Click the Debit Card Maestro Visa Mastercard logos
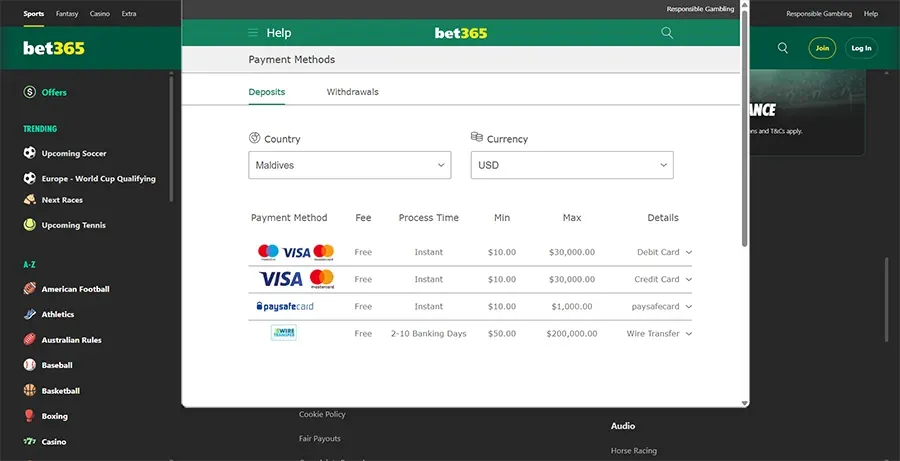Image resolution: width=900 pixels, height=461 pixels. 296,252
